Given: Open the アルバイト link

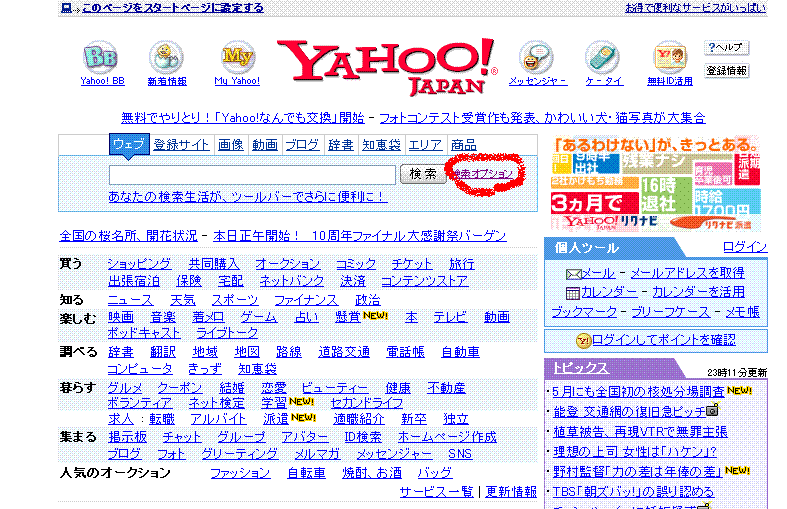Looking at the screenshot, I should (218, 419).
